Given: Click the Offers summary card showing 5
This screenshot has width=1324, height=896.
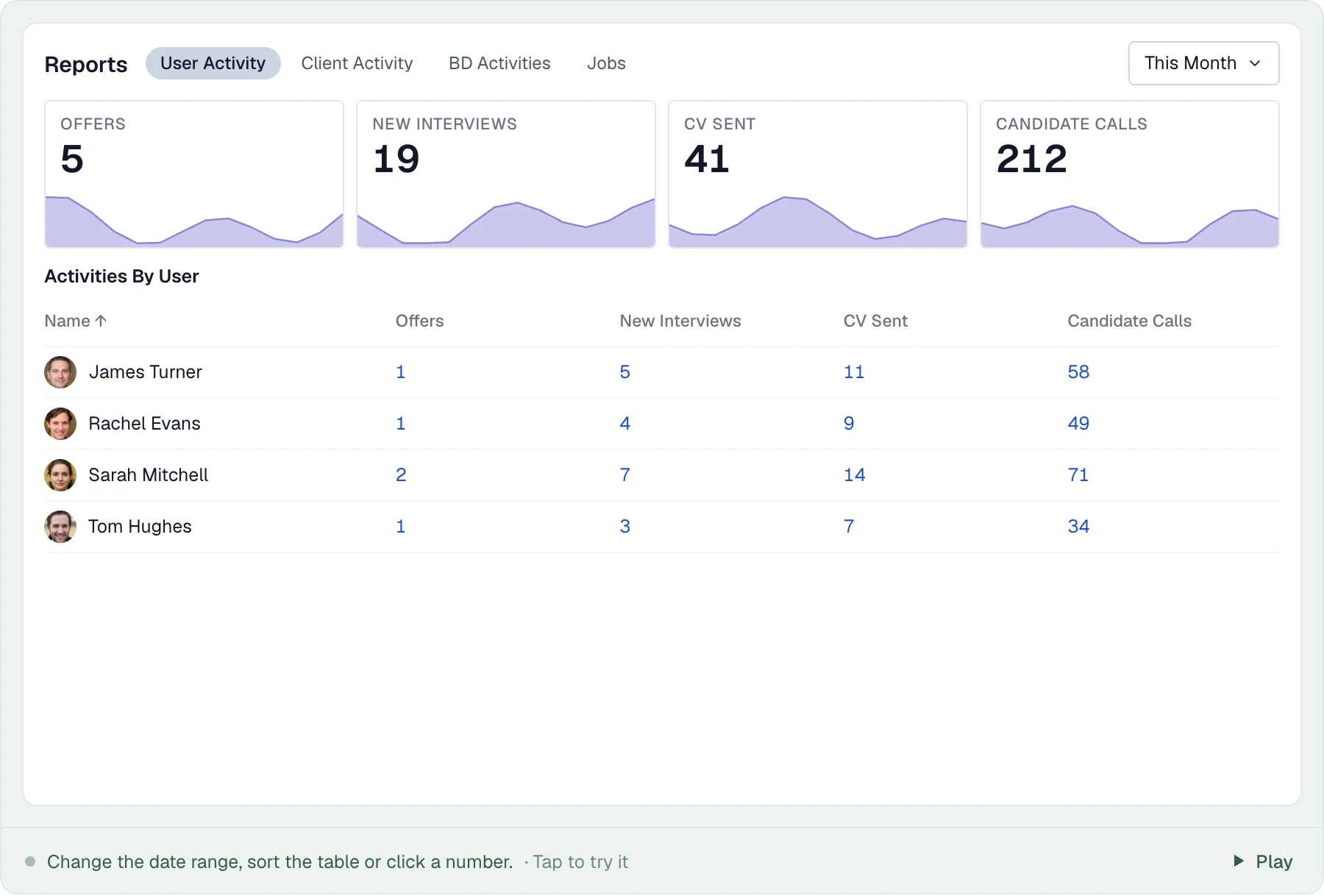Looking at the screenshot, I should (x=194, y=174).
